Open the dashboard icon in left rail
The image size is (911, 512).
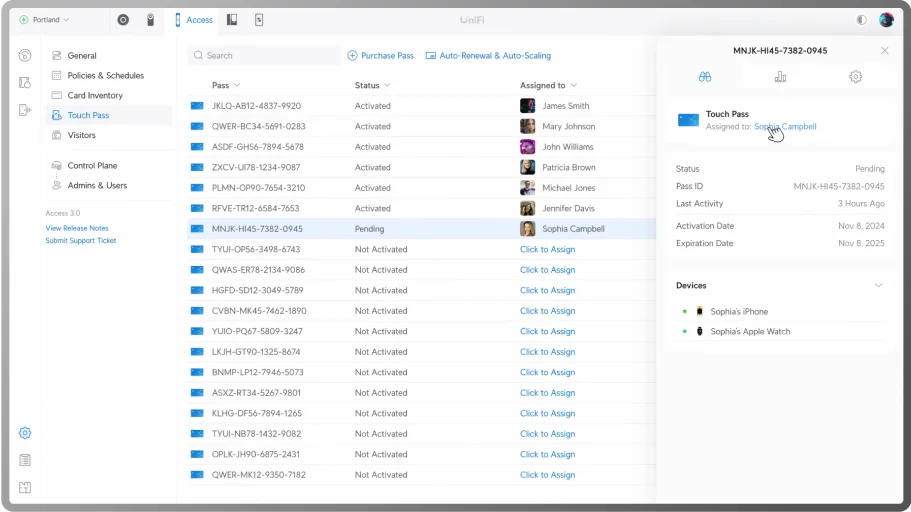[25, 55]
